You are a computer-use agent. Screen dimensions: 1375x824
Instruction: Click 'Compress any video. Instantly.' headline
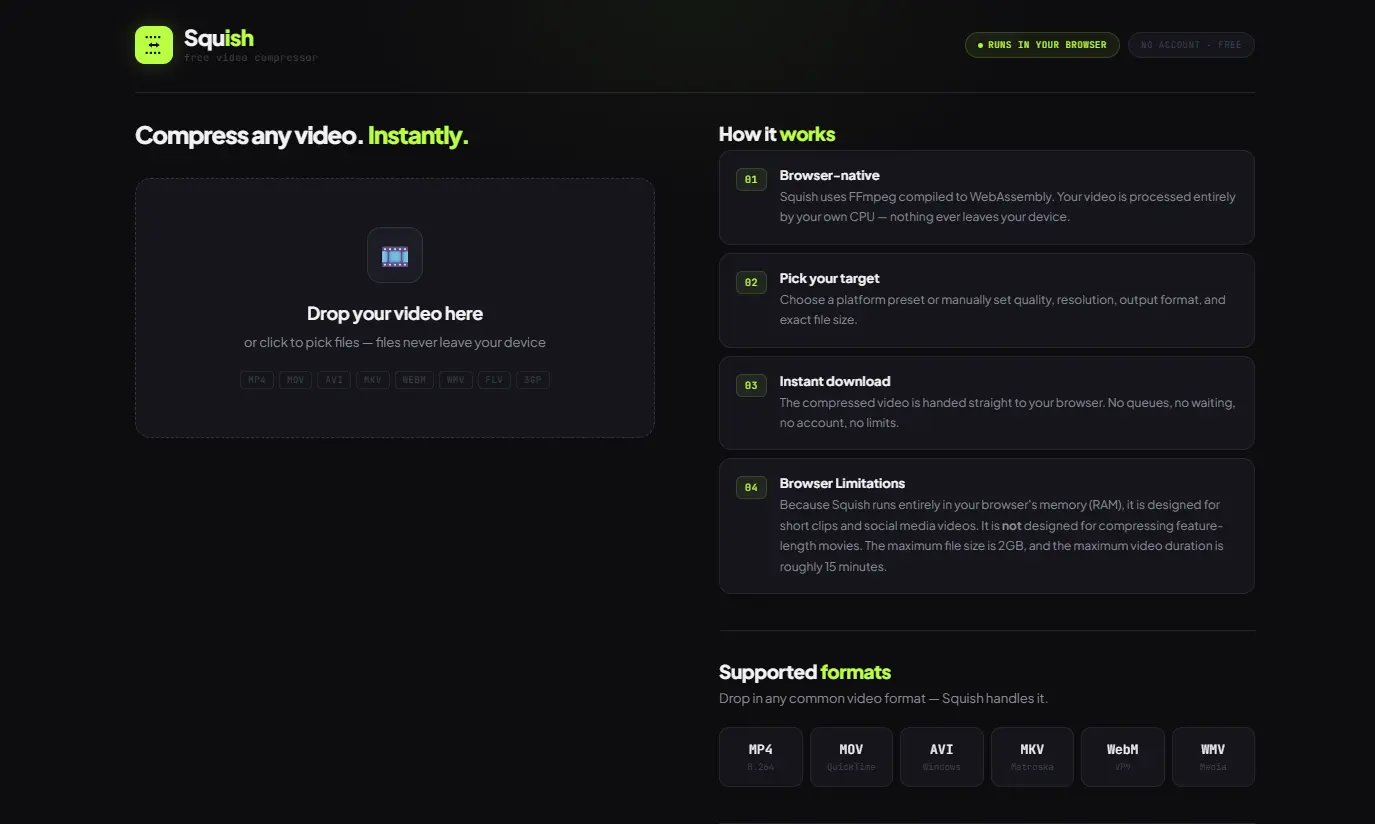[302, 135]
